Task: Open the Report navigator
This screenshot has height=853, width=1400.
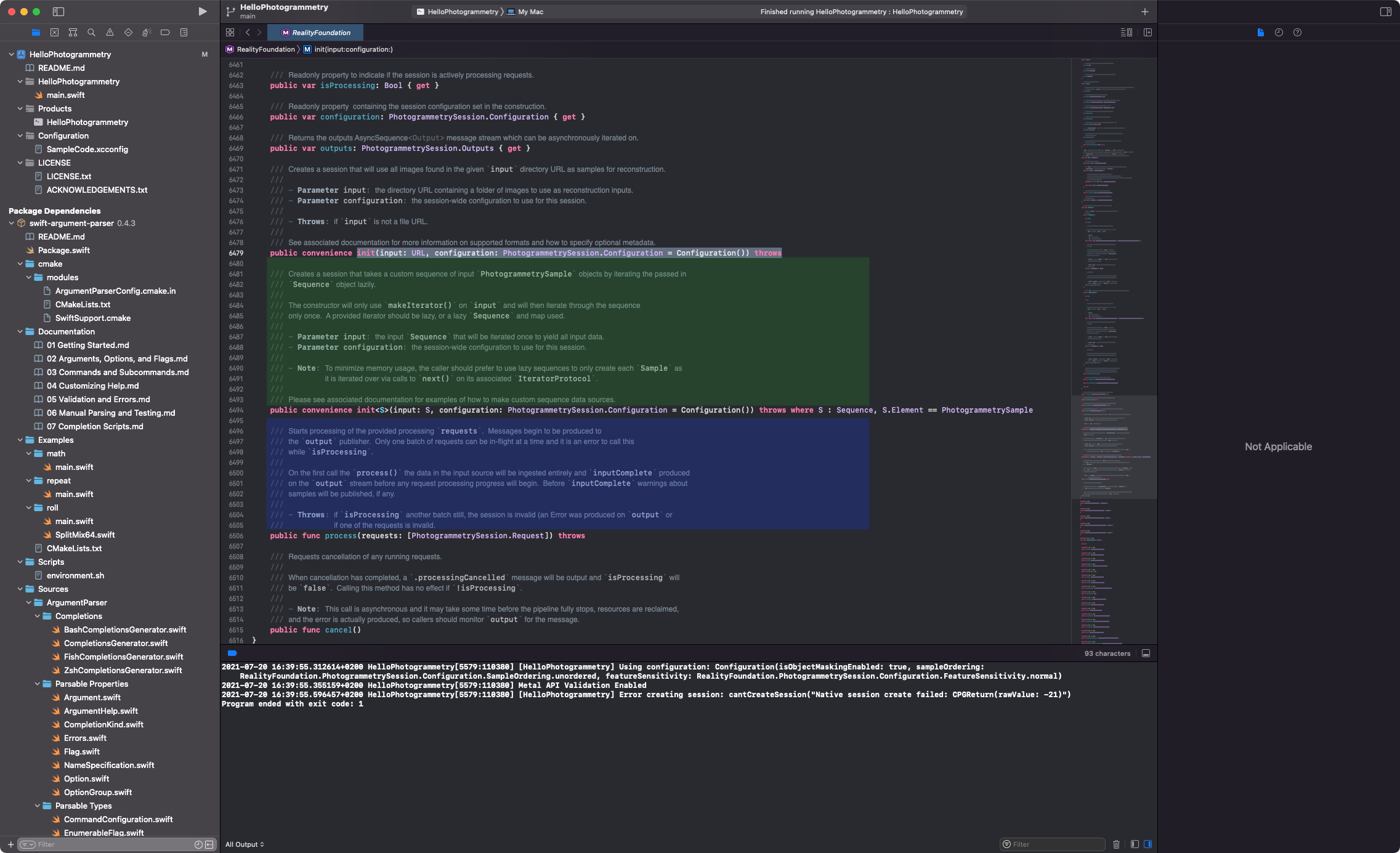Action: click(184, 32)
